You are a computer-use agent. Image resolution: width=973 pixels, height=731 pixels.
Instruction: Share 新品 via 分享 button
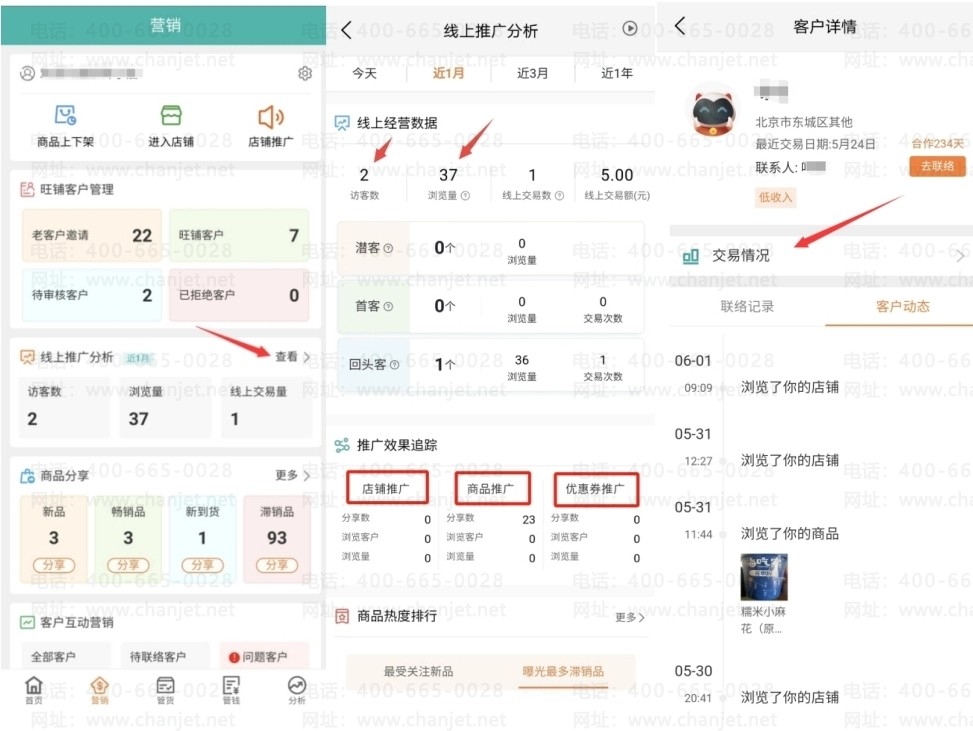coord(54,565)
